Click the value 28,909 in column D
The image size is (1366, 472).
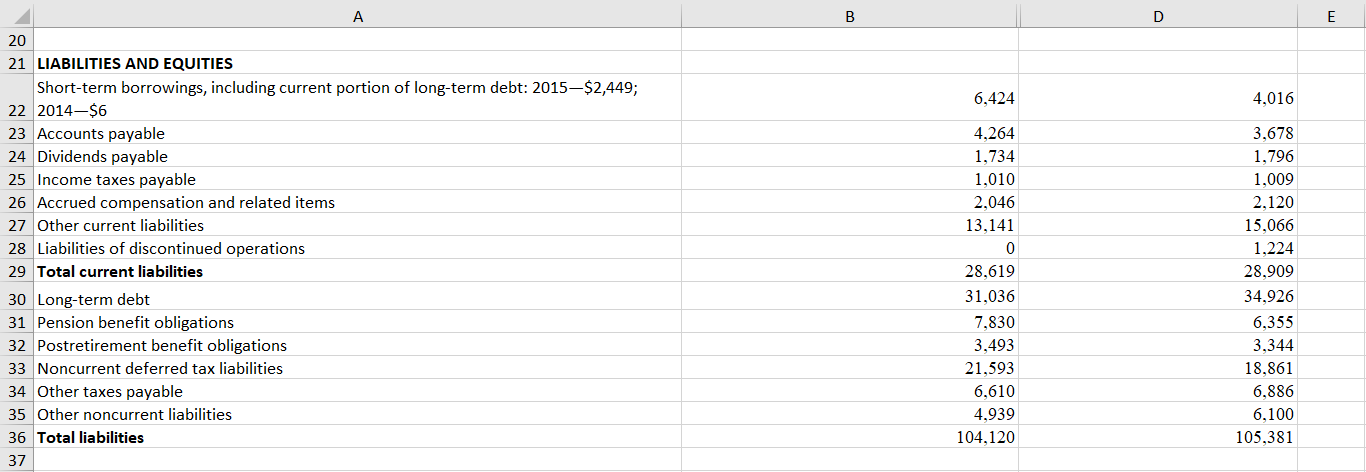click(1269, 272)
